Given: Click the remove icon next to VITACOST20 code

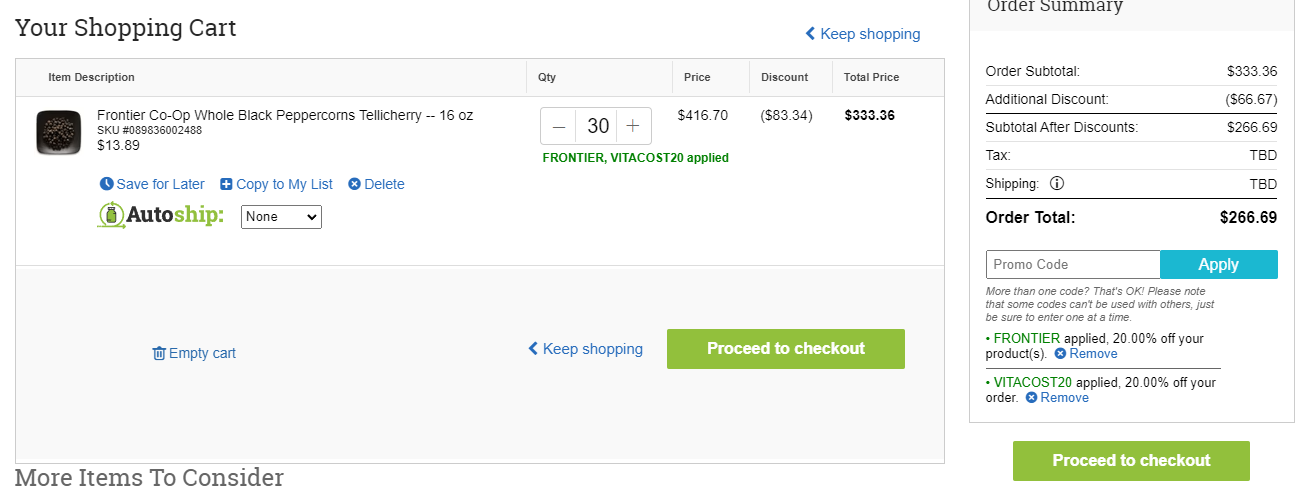Looking at the screenshot, I should tap(1031, 398).
